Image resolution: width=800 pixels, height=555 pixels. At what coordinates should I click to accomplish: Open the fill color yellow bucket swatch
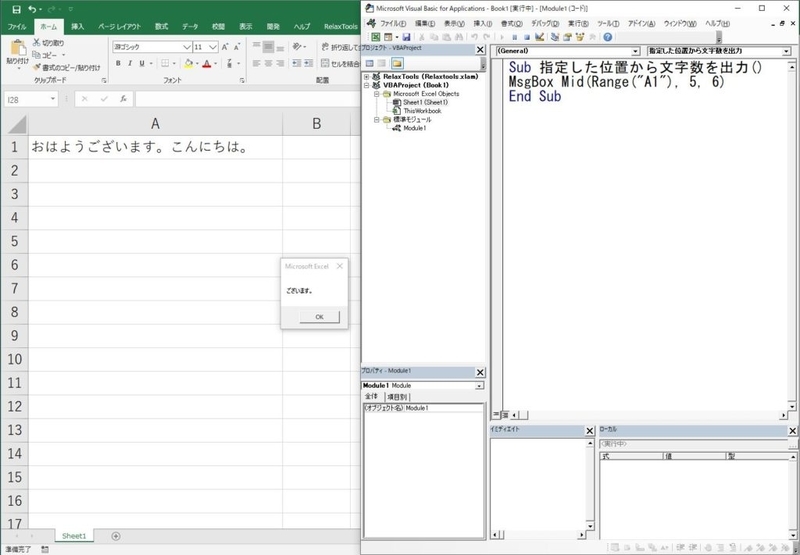pyautogui.click(x=189, y=63)
